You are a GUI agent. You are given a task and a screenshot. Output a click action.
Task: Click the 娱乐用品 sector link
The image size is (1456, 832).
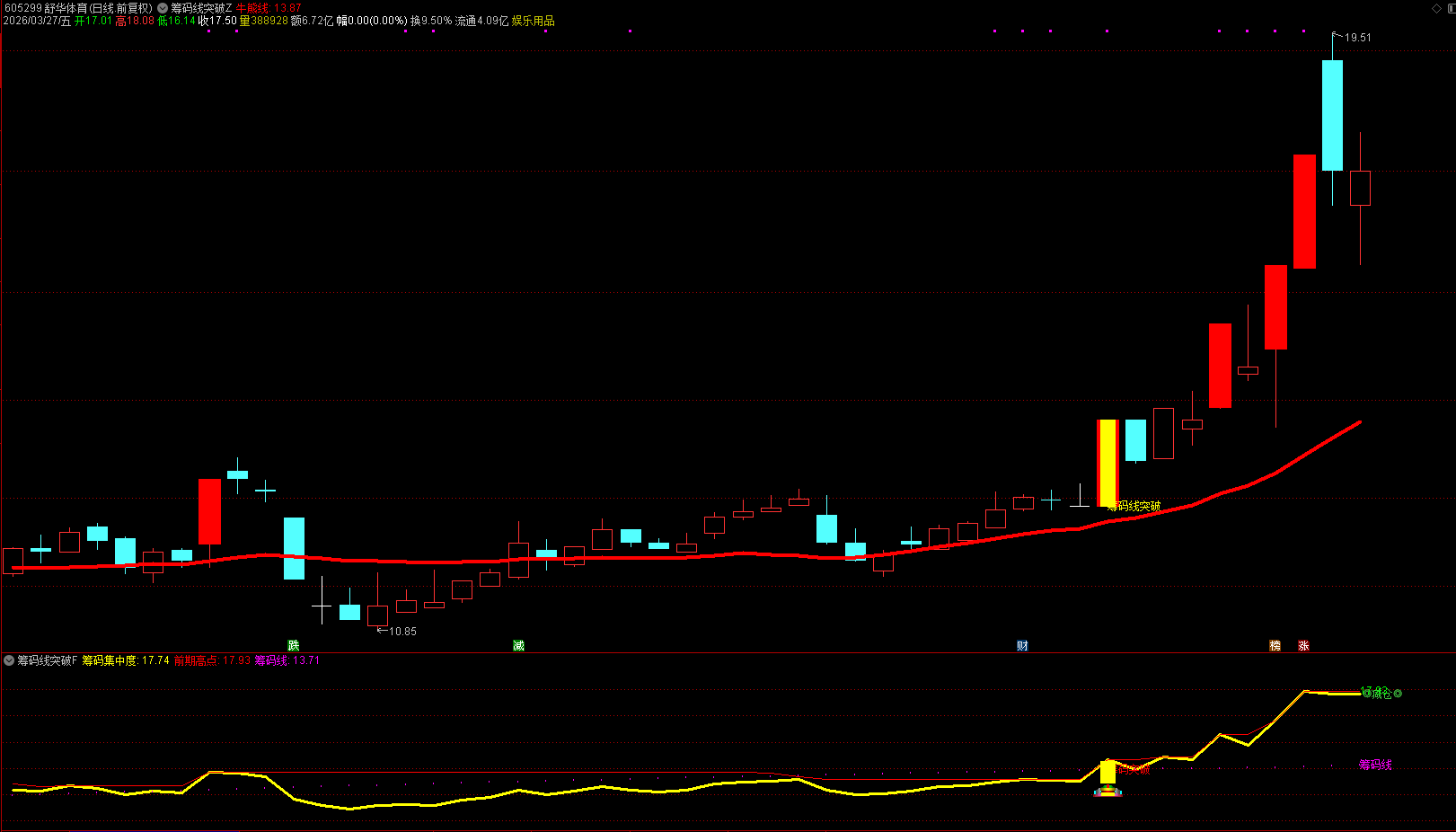pos(533,21)
